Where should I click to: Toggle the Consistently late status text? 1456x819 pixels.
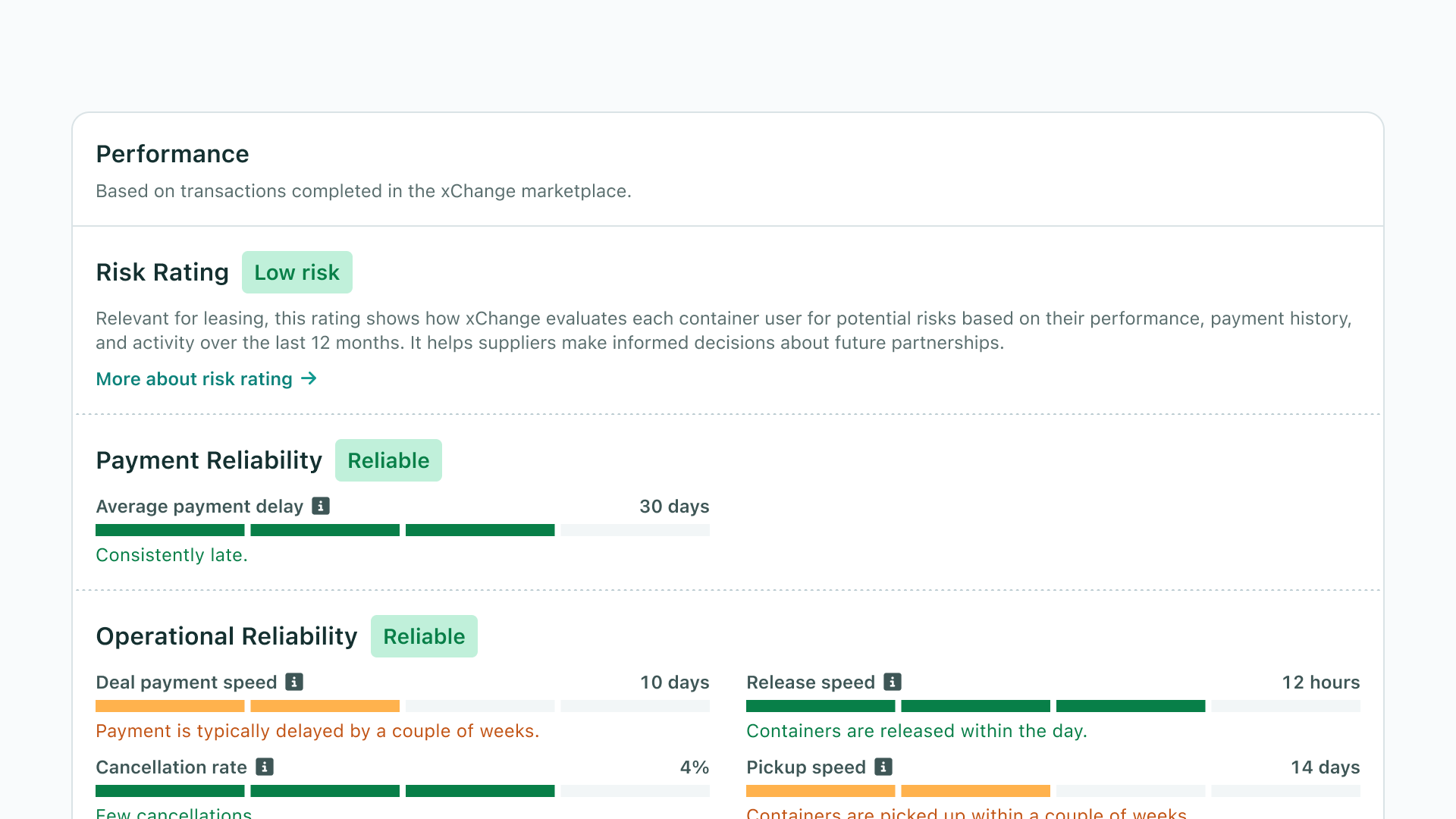click(x=171, y=554)
